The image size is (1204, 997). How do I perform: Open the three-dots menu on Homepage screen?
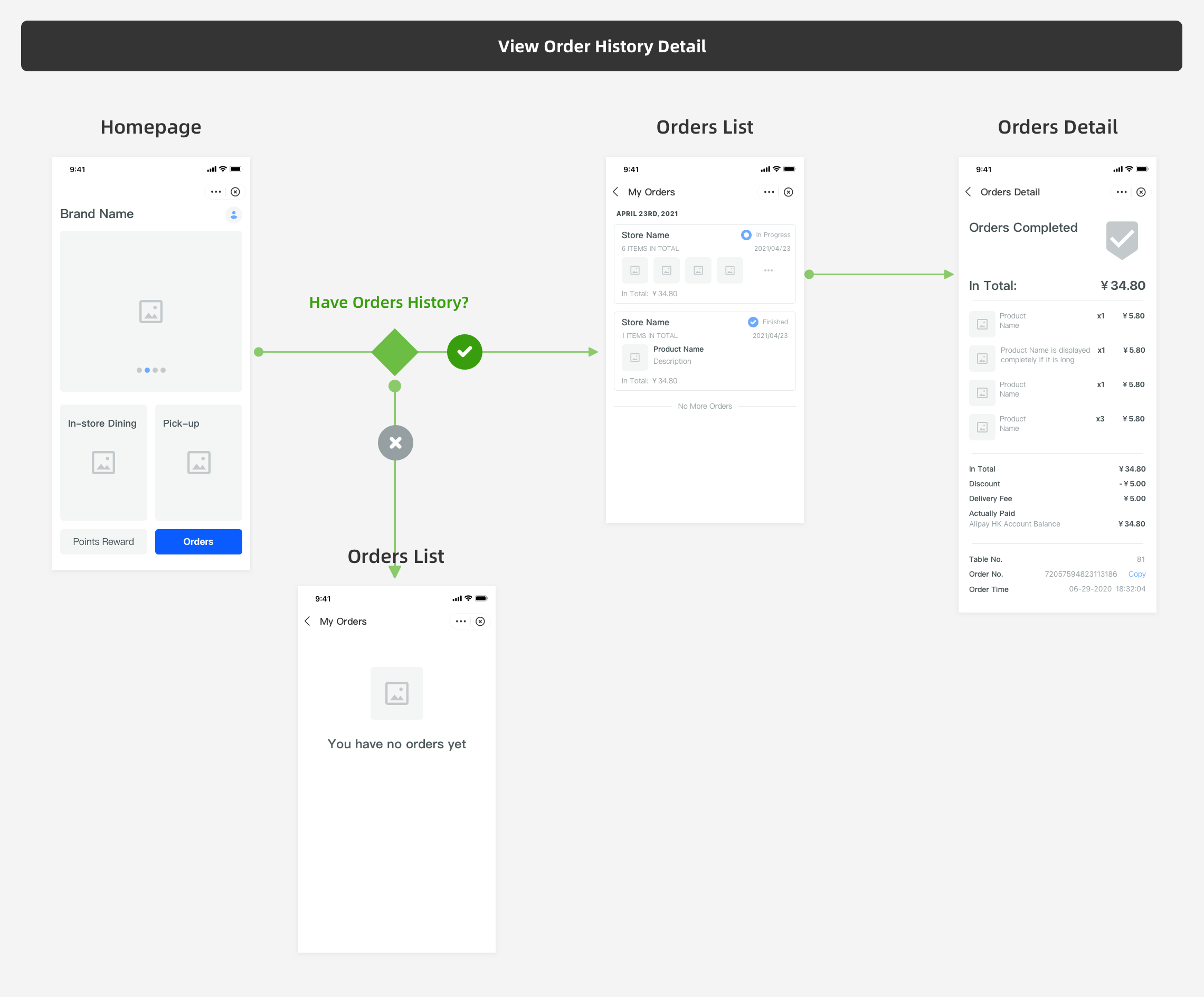click(215, 192)
